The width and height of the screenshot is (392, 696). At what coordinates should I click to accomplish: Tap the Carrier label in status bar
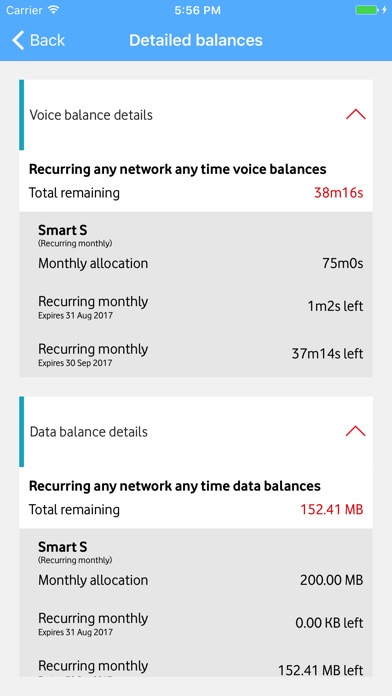click(x=24, y=10)
